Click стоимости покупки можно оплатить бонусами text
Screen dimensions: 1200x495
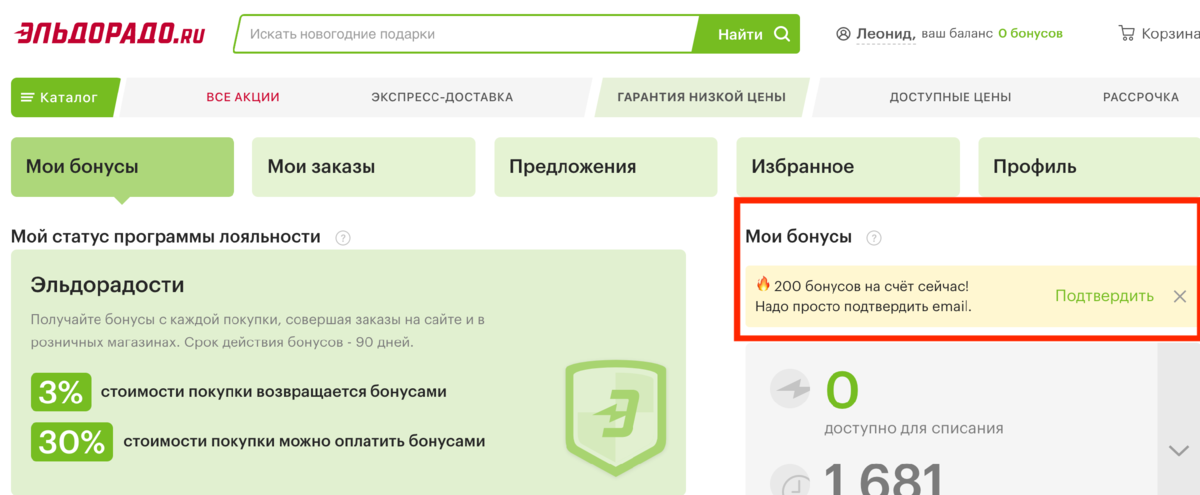click(x=304, y=441)
